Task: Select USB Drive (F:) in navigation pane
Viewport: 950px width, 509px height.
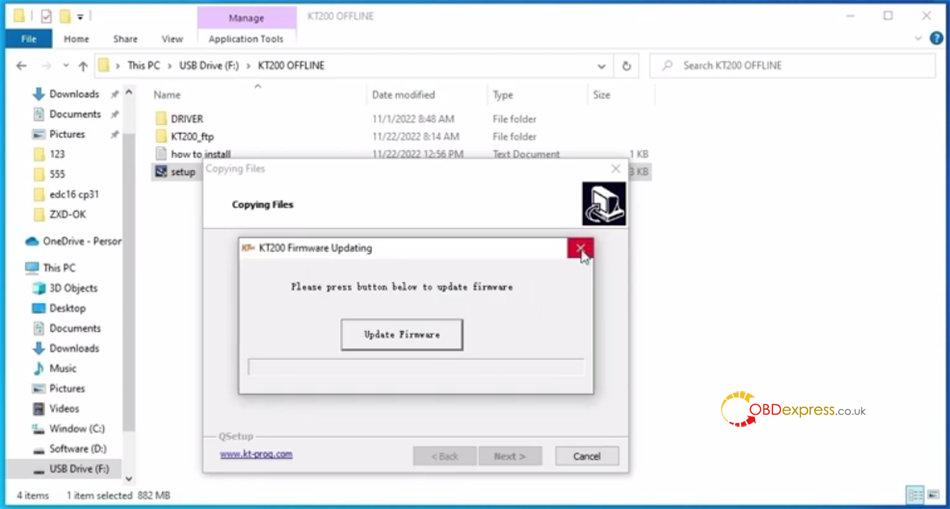Action: (78, 468)
